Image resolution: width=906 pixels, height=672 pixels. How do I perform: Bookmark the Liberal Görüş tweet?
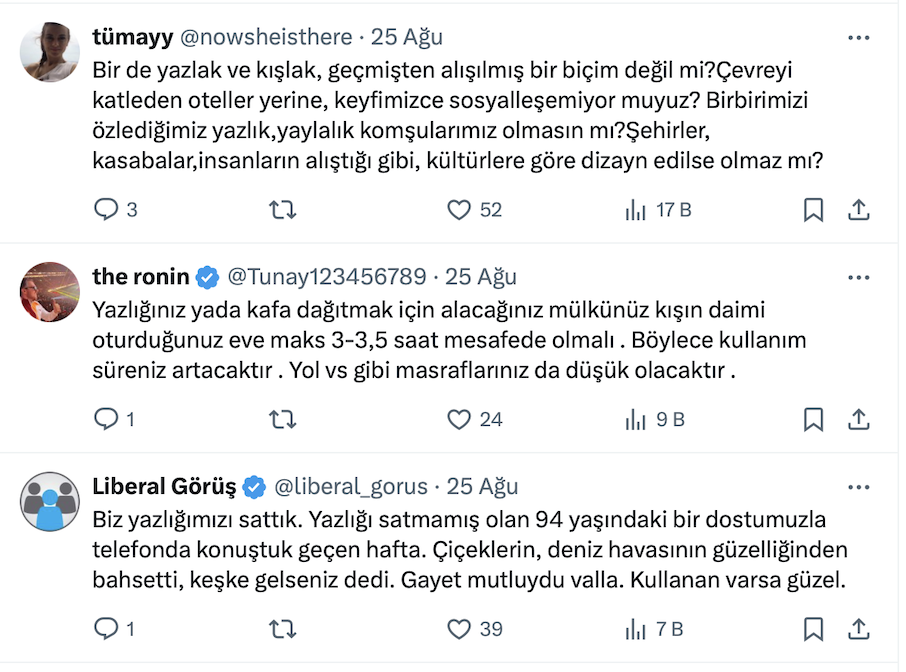tap(814, 629)
